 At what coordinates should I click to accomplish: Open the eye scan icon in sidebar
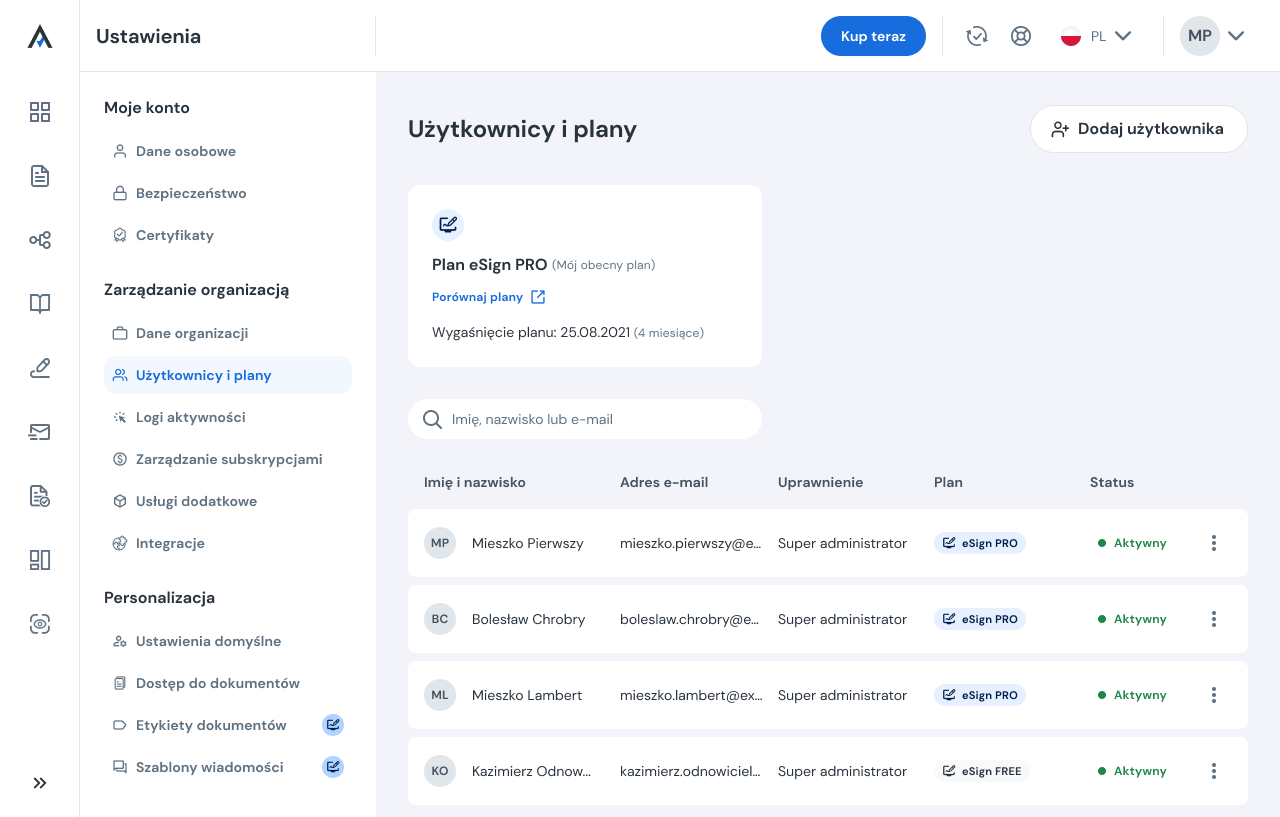pyautogui.click(x=40, y=624)
